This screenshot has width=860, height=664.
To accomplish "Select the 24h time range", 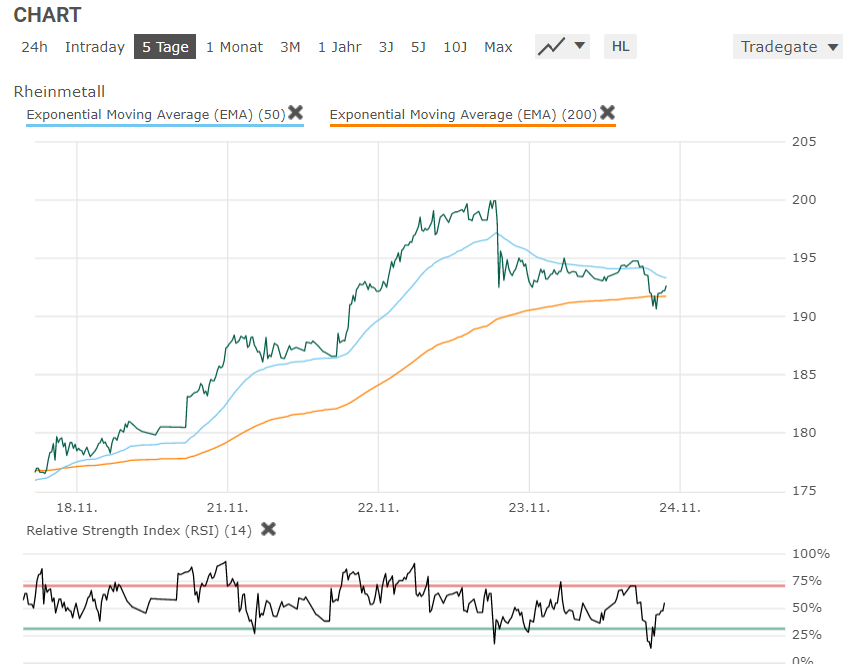I will point(34,47).
